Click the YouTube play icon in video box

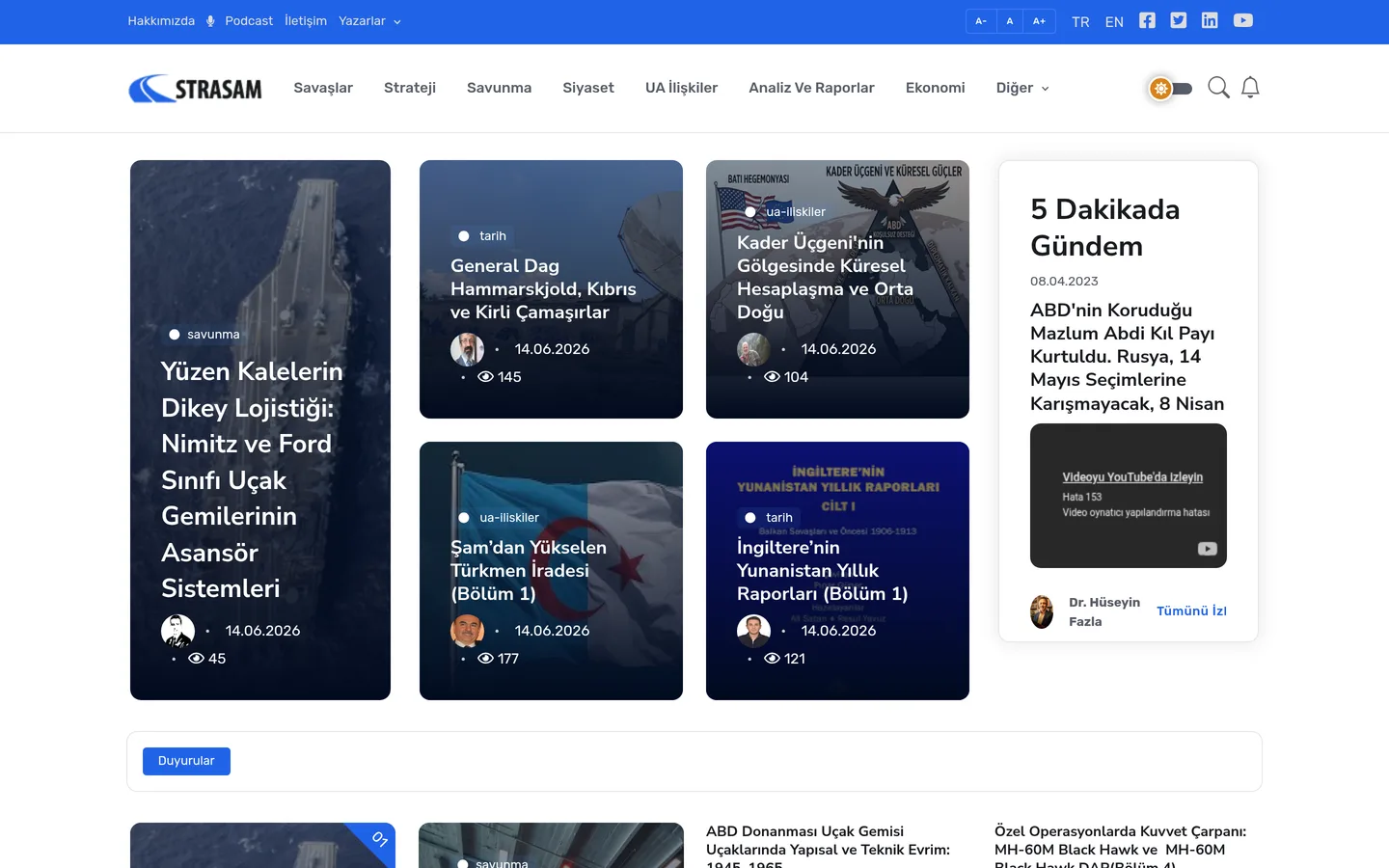[x=1207, y=549]
